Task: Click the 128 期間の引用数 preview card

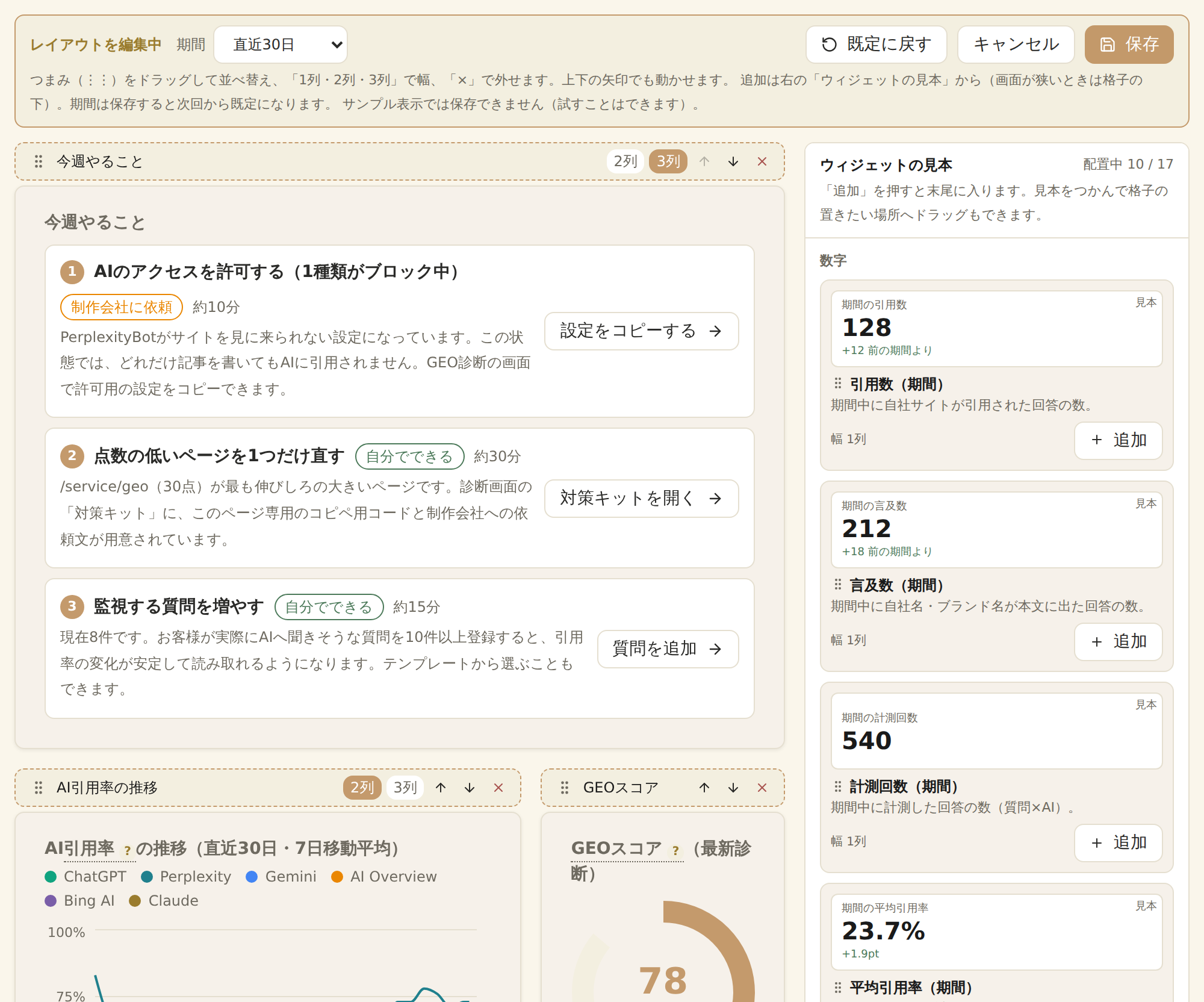Action: 997,329
